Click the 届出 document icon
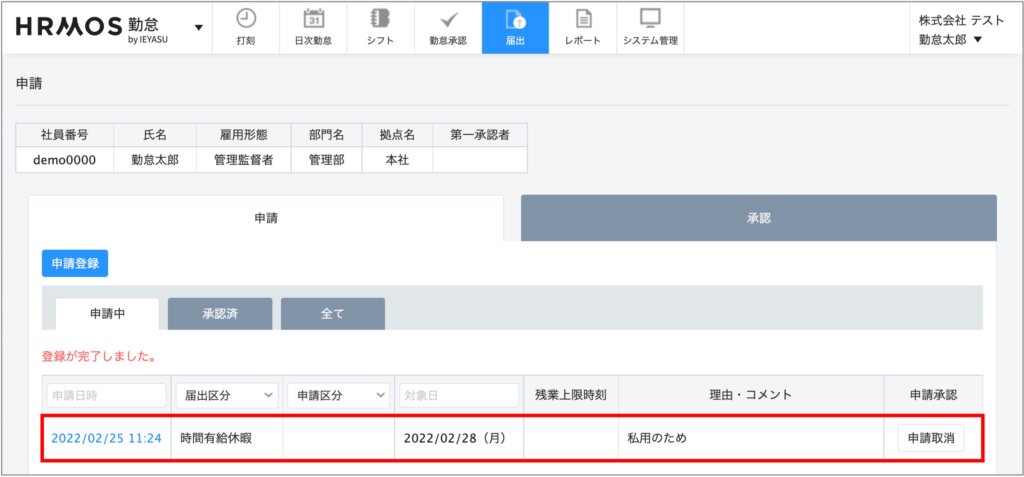Image resolution: width=1024 pixels, height=477 pixels. coord(514,19)
